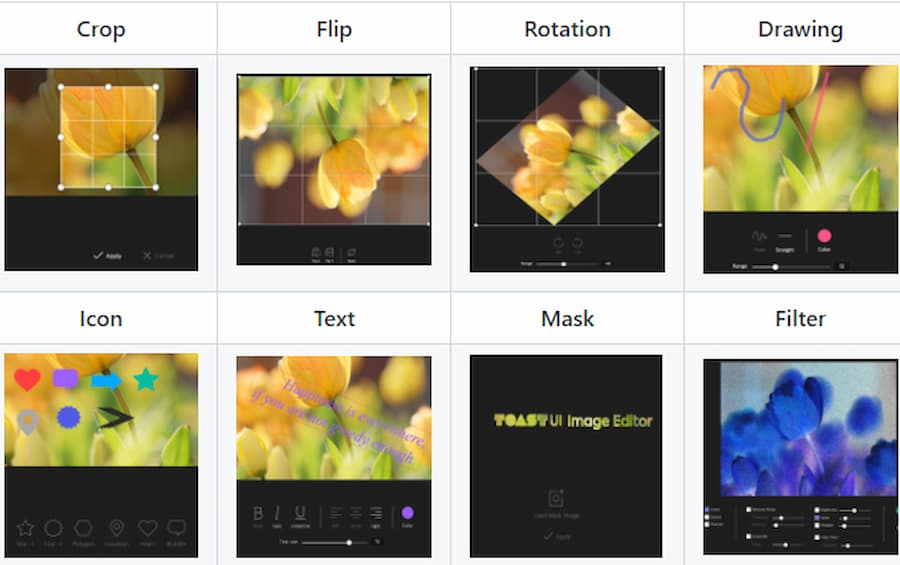Select the Straight line drawing icon
Image resolution: width=900 pixels, height=565 pixels.
pyautogui.click(x=786, y=237)
